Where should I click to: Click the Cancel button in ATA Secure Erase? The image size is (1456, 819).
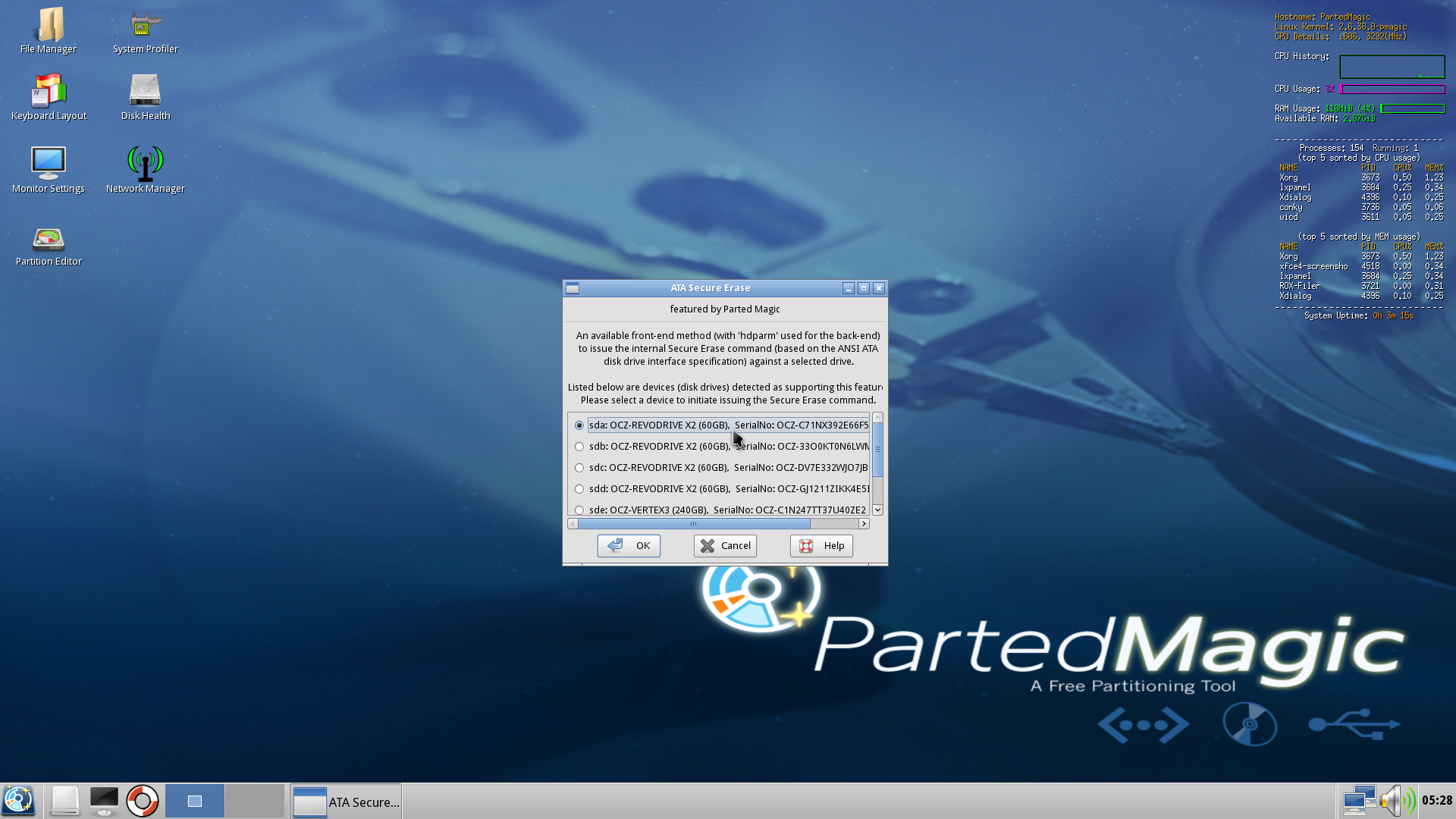(725, 546)
